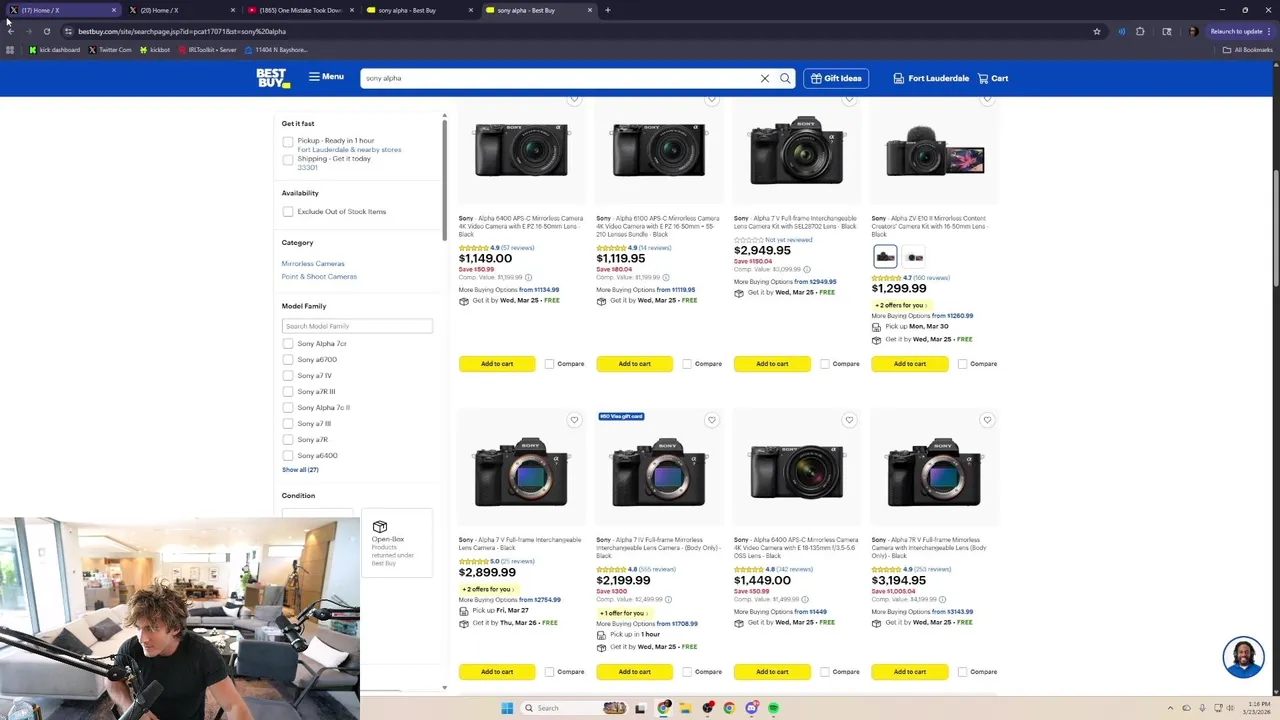Viewport: 1280px width, 720px height.
Task: Expand Show all (27) model families
Action: pos(300,470)
